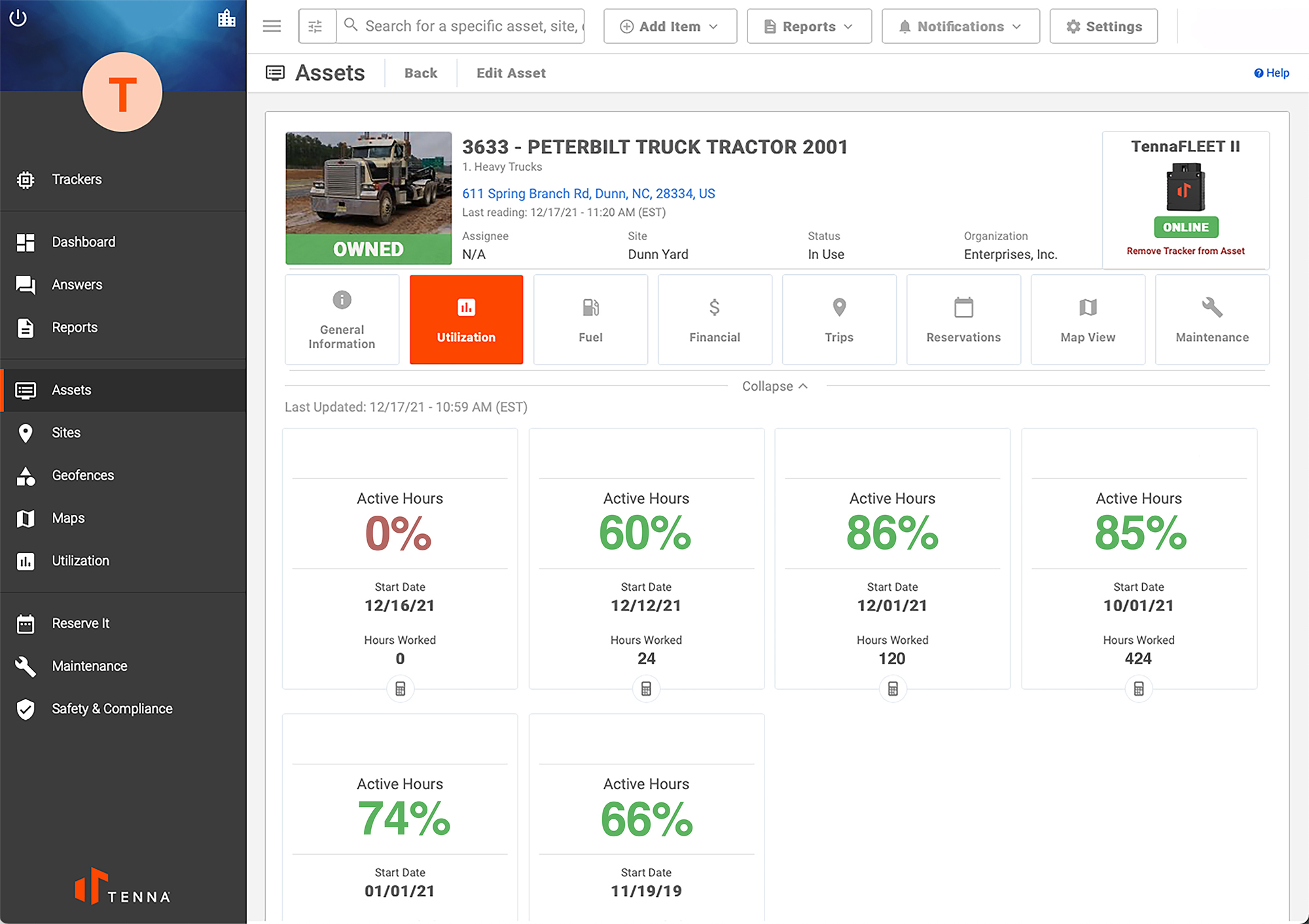Open the Reports dropdown menu
Viewport: 1309px width, 924px height.
[808, 25]
